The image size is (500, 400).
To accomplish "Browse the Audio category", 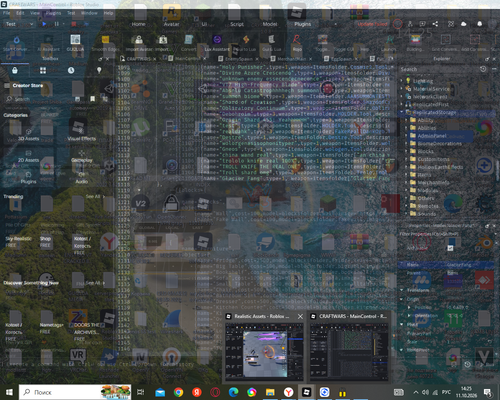I will pos(82,178).
